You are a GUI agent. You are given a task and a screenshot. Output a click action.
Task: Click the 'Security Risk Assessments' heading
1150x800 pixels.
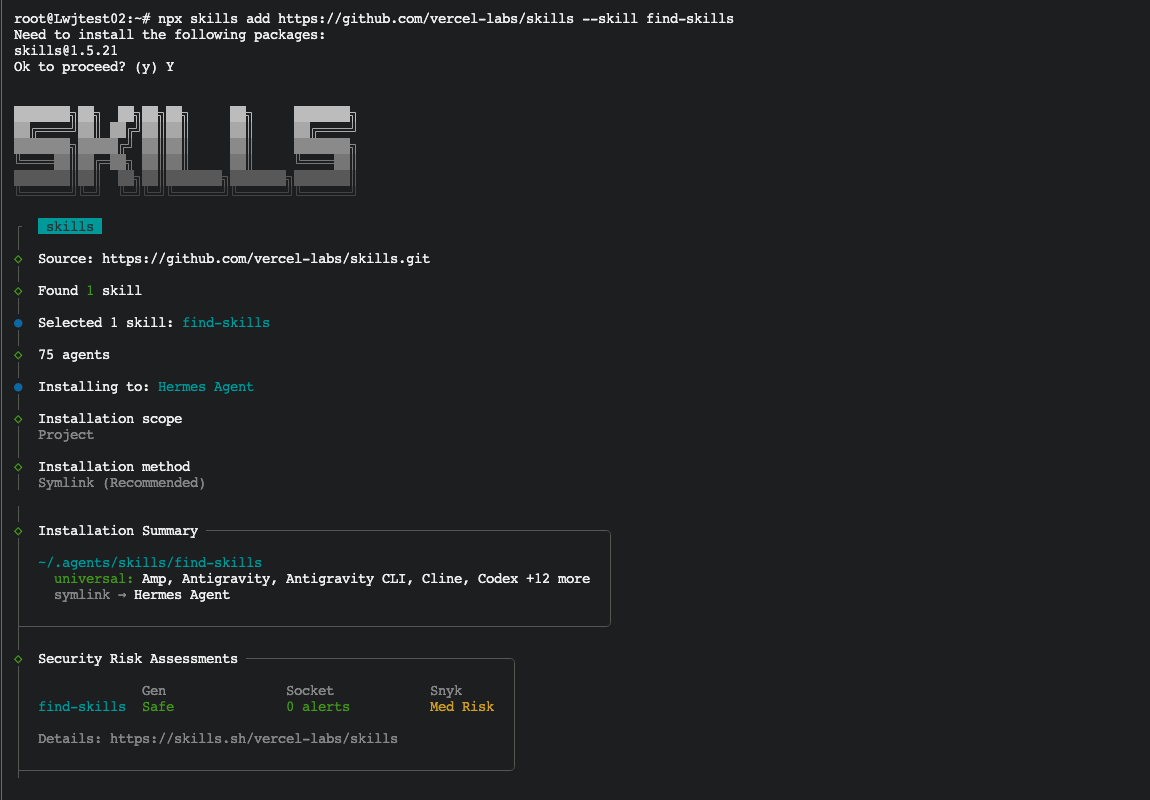pyautogui.click(x=138, y=659)
